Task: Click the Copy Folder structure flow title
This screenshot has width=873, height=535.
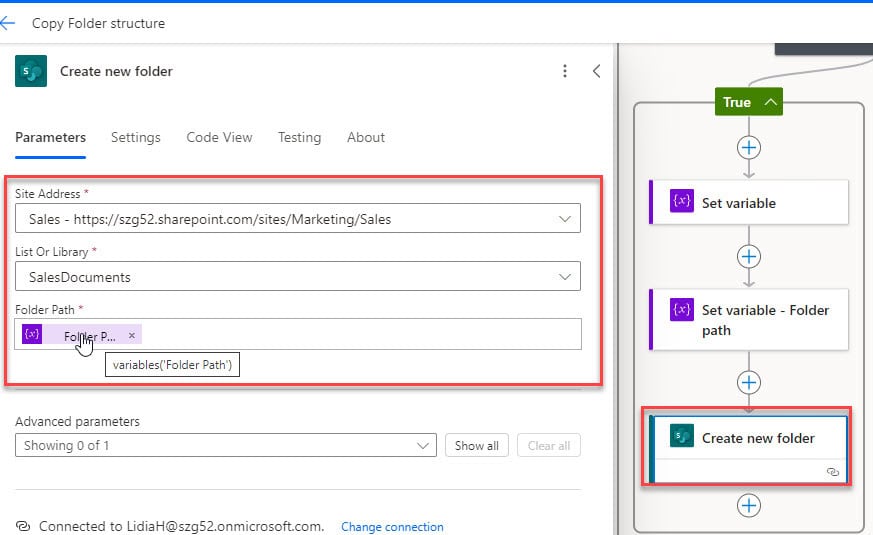Action: 98,23
